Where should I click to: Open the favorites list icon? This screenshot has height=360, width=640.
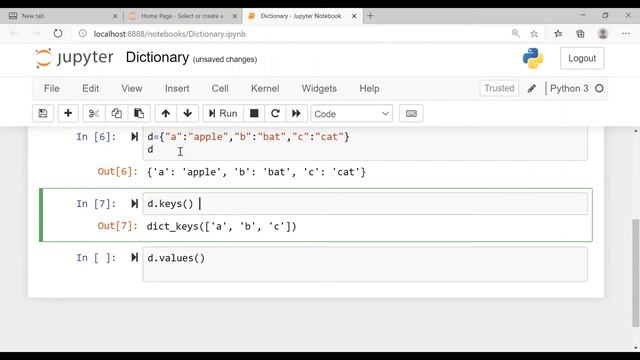558,34
